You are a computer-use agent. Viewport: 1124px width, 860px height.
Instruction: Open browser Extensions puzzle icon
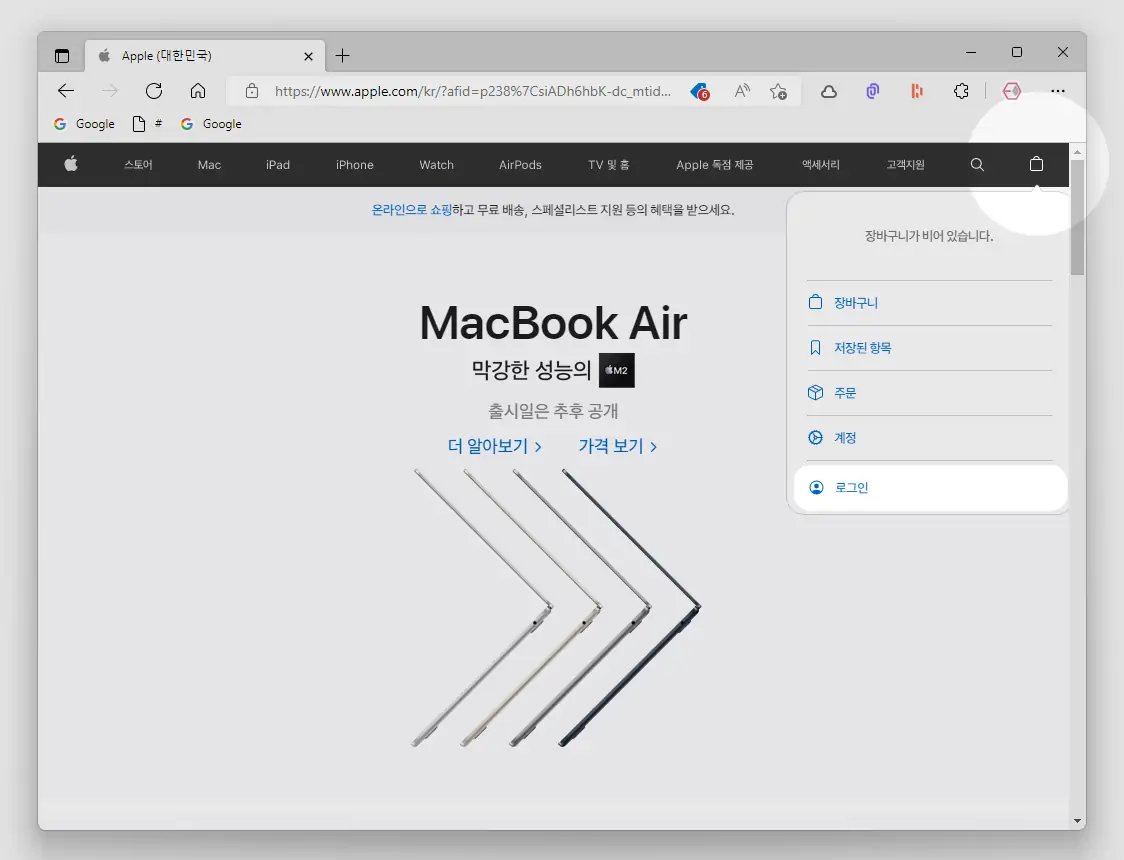(x=961, y=91)
